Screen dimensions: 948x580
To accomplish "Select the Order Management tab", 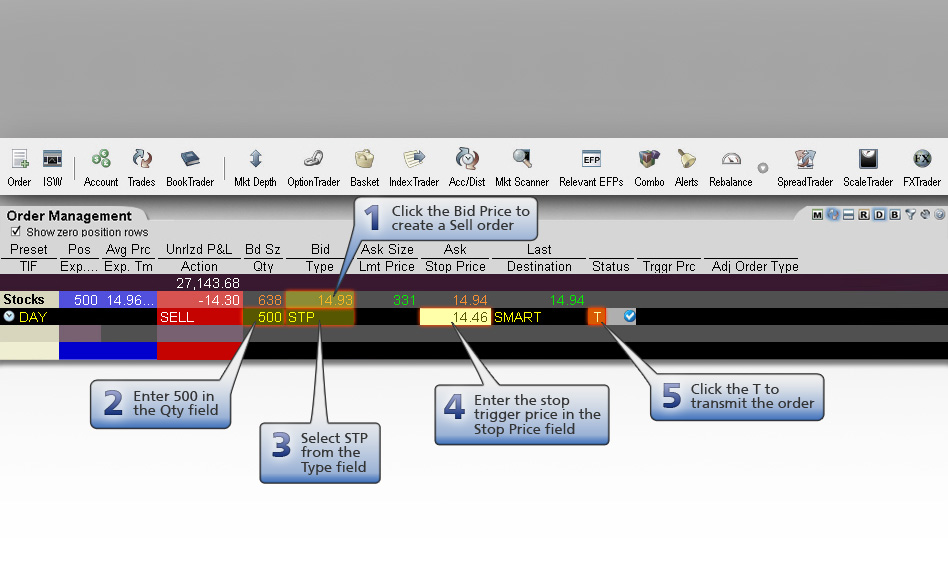I will coord(70,216).
